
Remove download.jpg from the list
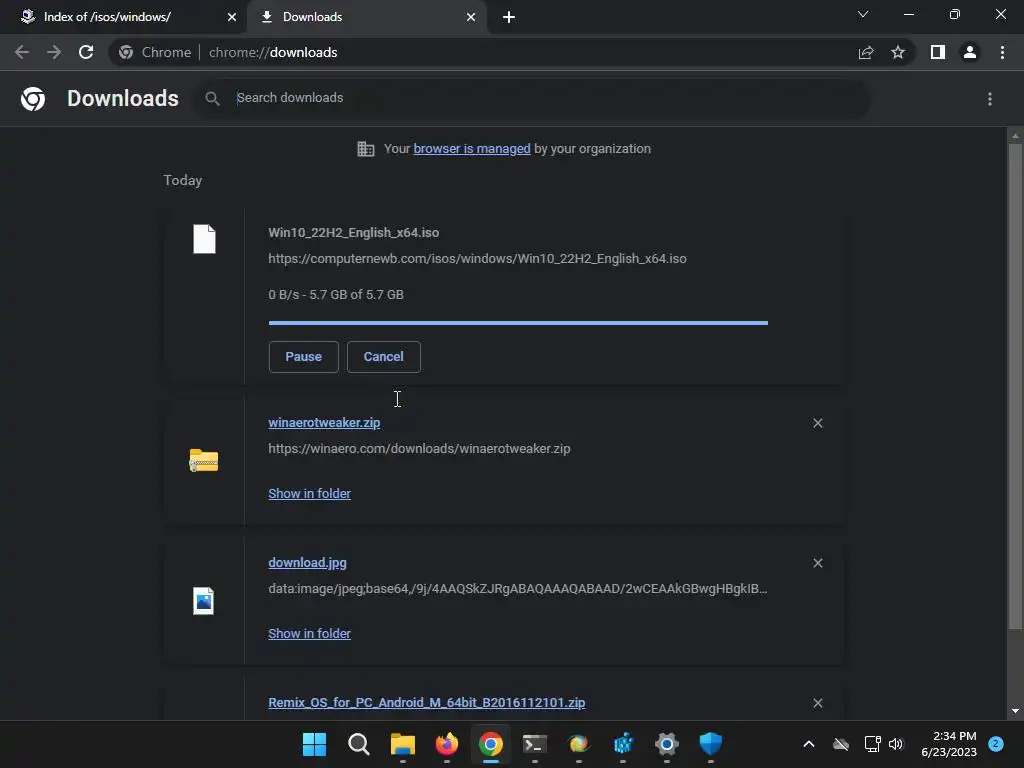tap(818, 563)
